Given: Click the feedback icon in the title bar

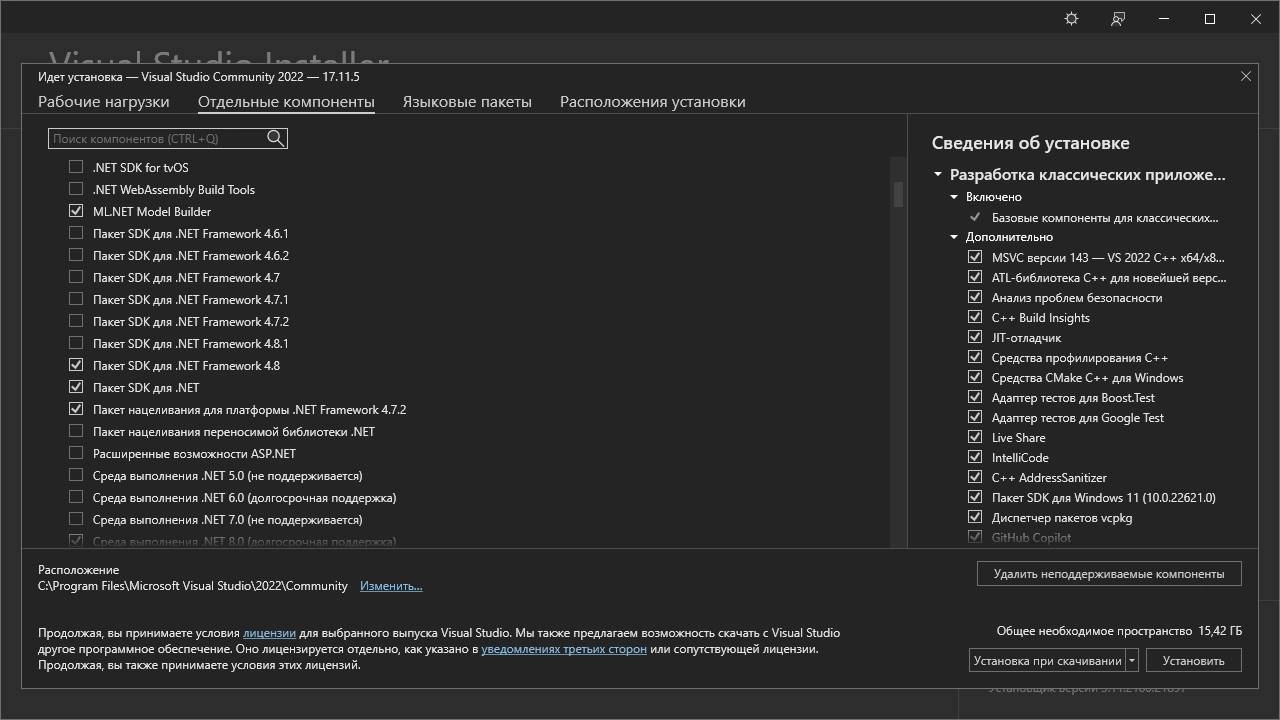Looking at the screenshot, I should pos(1118,19).
